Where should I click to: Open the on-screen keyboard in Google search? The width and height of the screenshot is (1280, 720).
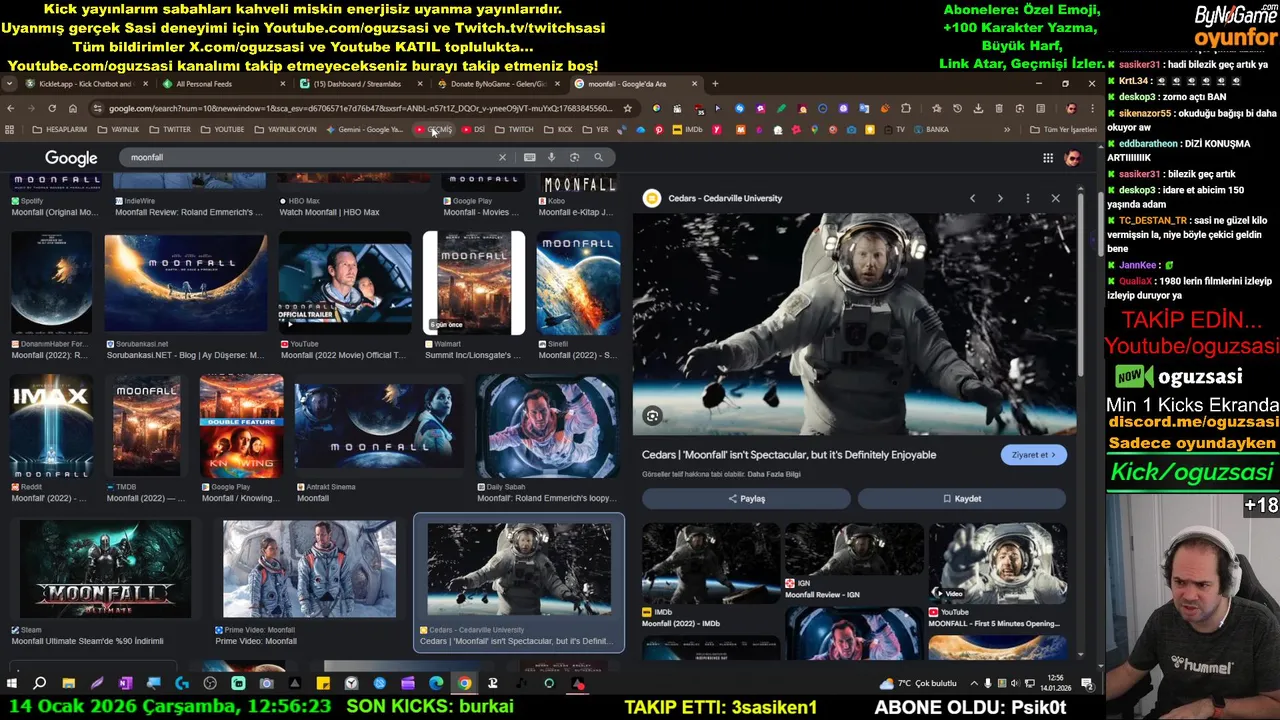[529, 157]
